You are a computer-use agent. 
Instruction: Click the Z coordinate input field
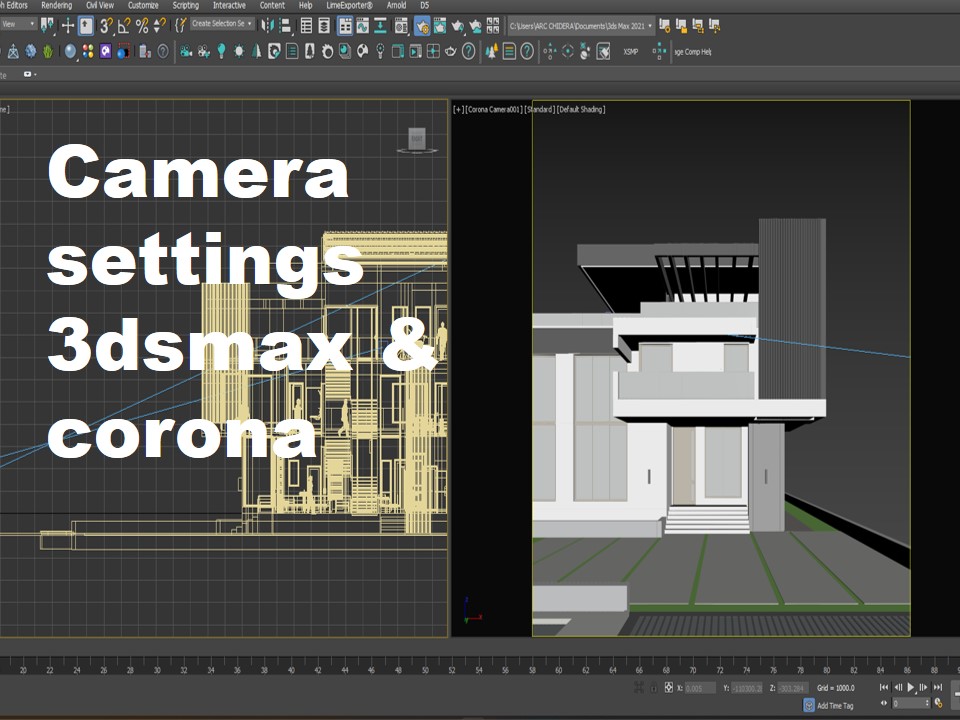[793, 688]
